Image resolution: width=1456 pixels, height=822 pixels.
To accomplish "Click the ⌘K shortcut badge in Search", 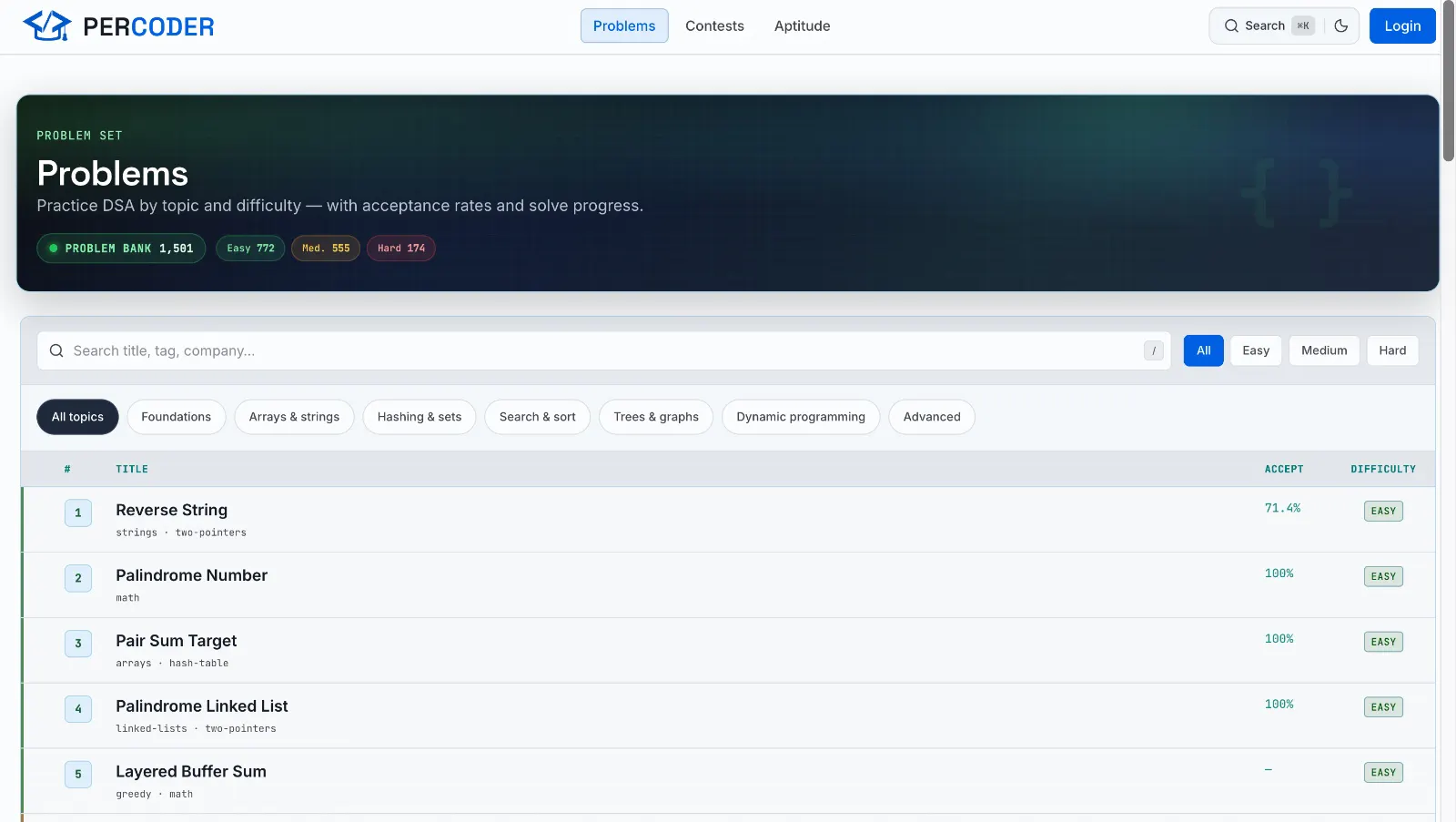I will tap(1303, 25).
